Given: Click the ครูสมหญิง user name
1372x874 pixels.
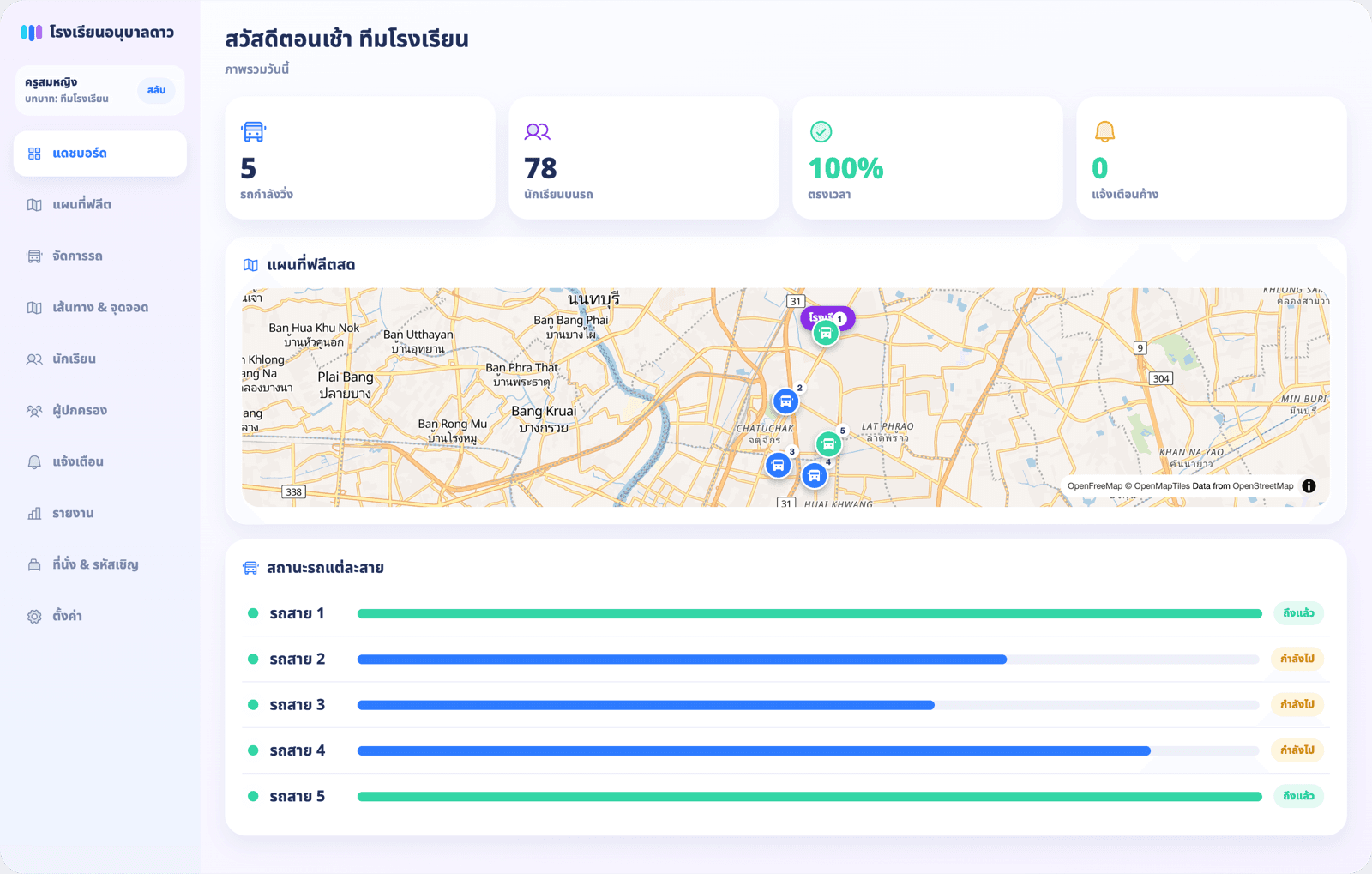Looking at the screenshot, I should click(x=51, y=82).
